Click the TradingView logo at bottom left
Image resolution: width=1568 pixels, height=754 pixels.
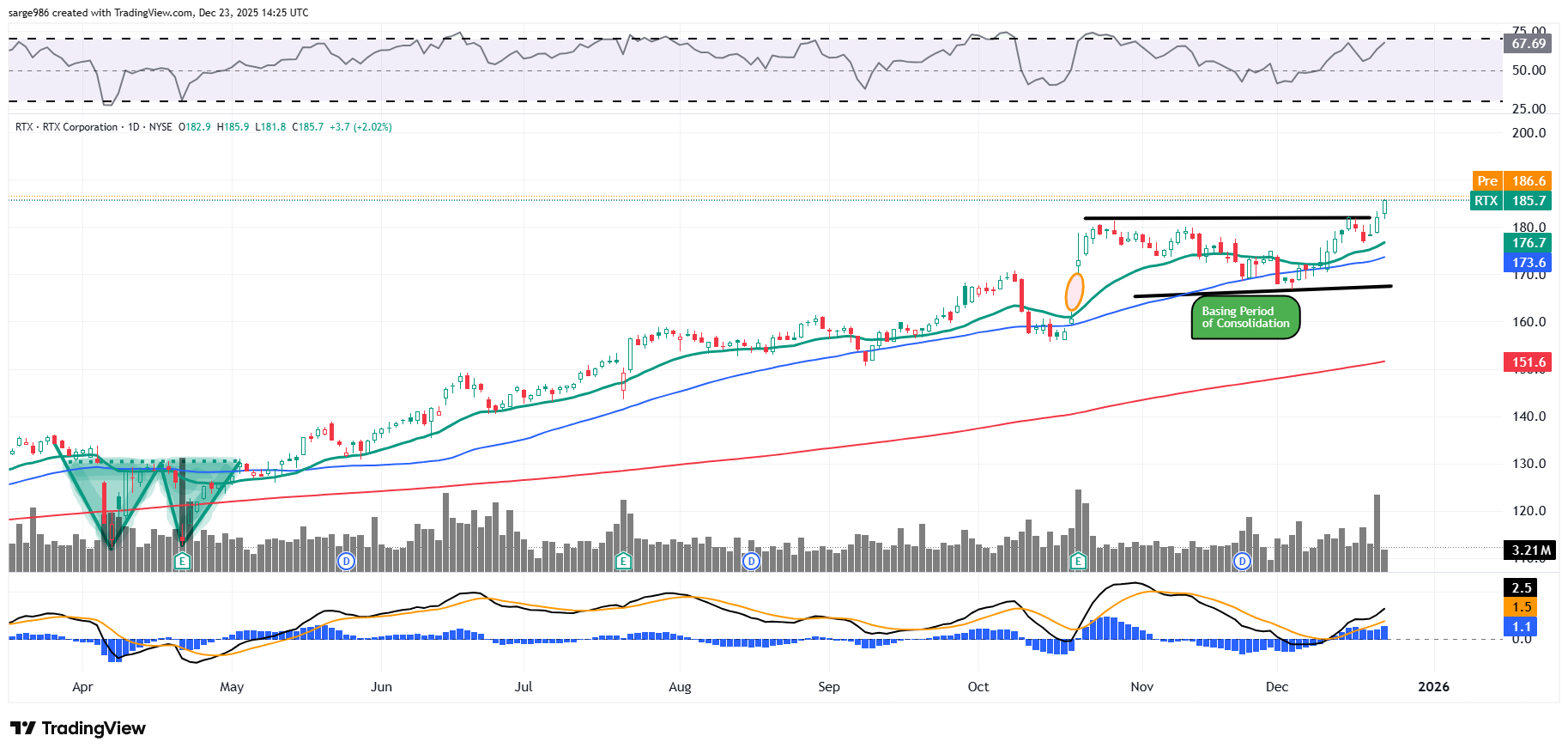tap(78, 728)
